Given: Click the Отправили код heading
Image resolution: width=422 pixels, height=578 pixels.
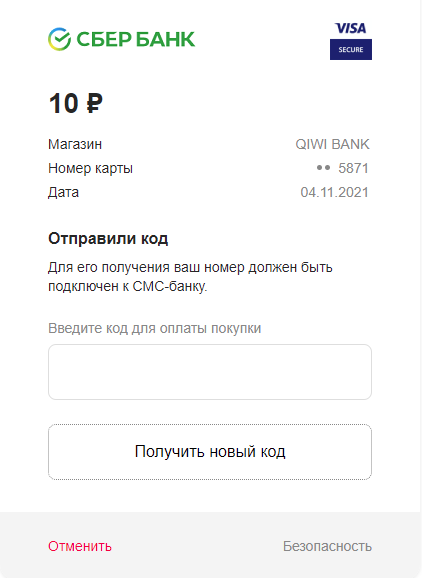Looking at the screenshot, I should (108, 238).
